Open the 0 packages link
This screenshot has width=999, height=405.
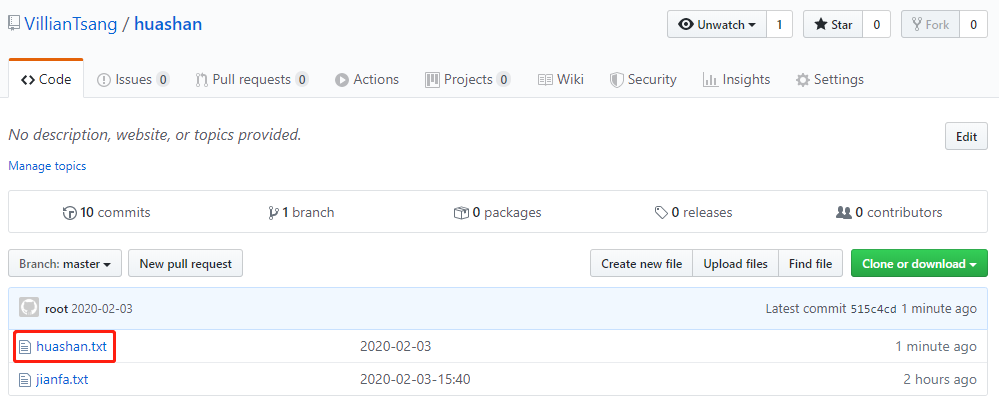[x=497, y=212]
